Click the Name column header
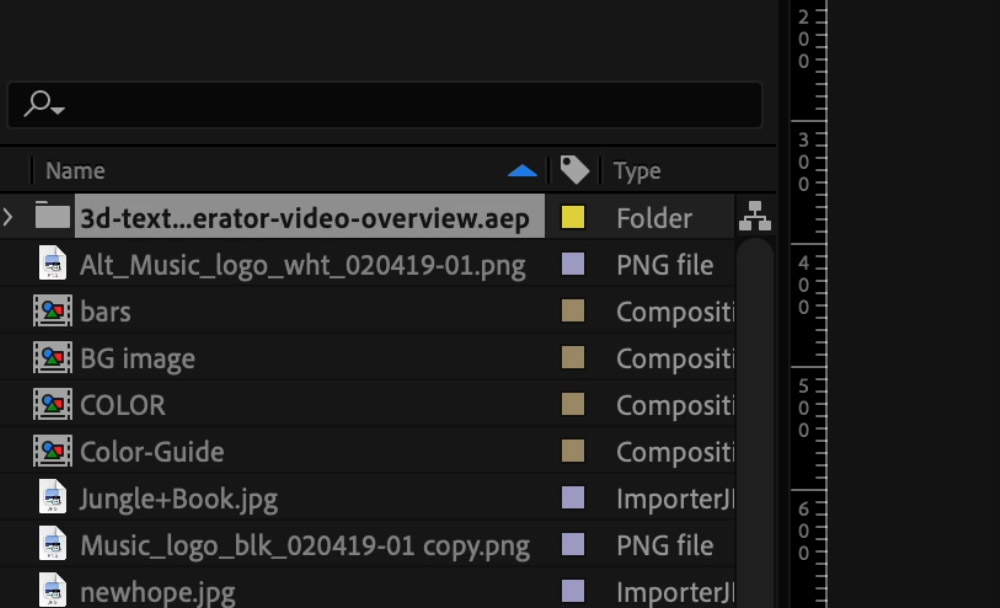1000x608 pixels. (x=75, y=170)
